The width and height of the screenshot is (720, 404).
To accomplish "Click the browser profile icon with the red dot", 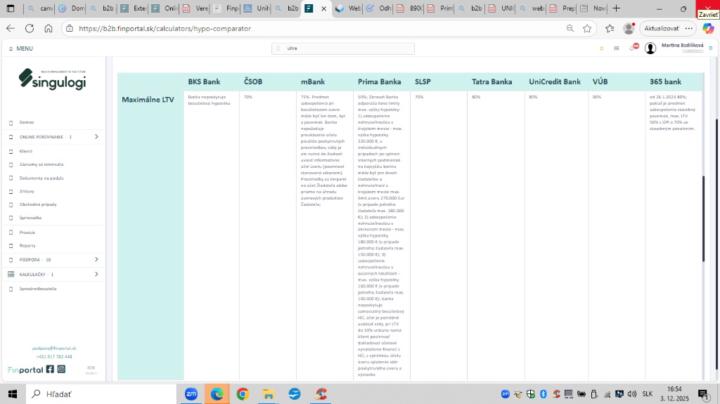I will tap(629, 28).
